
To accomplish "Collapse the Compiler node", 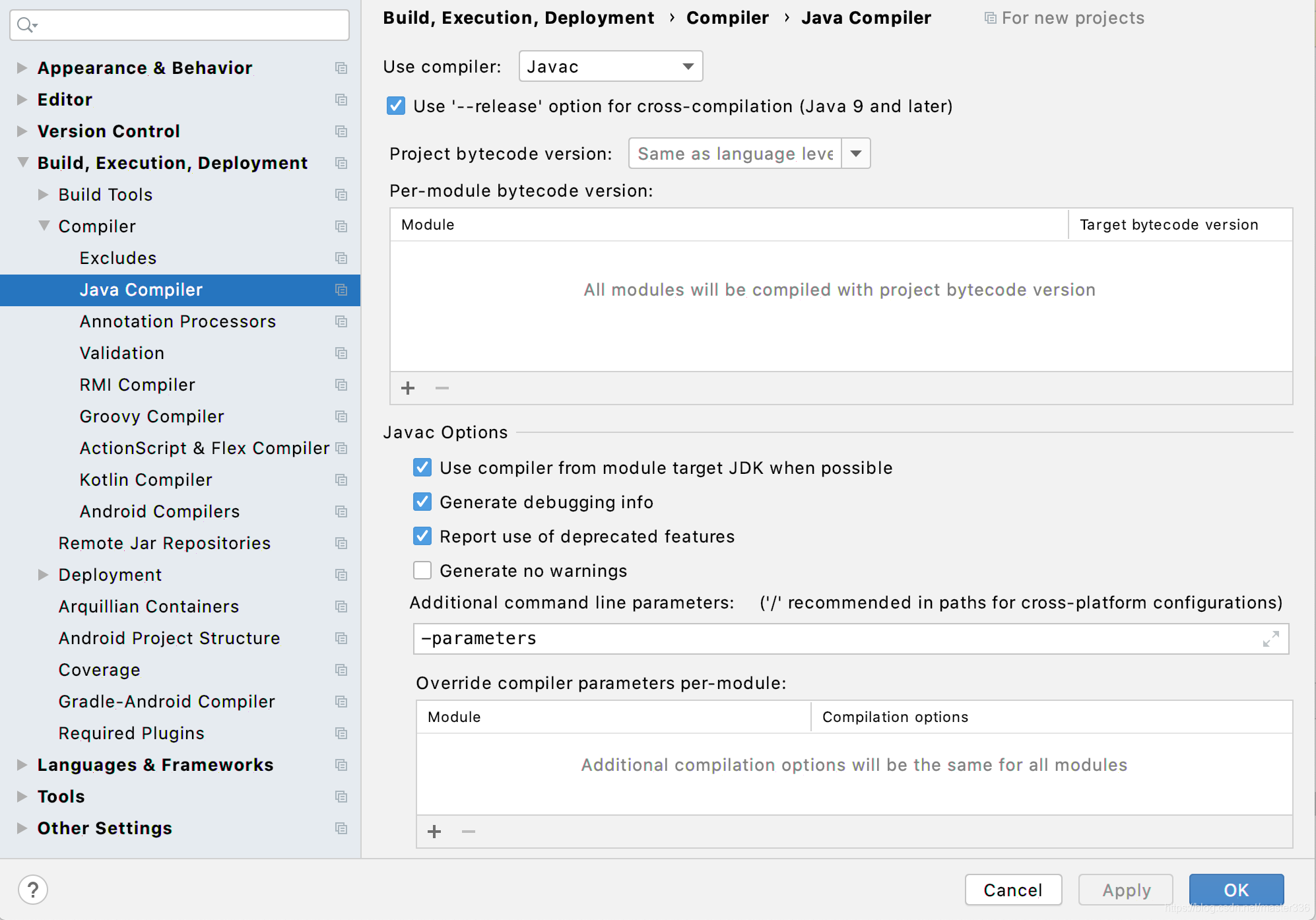I will click(44, 226).
